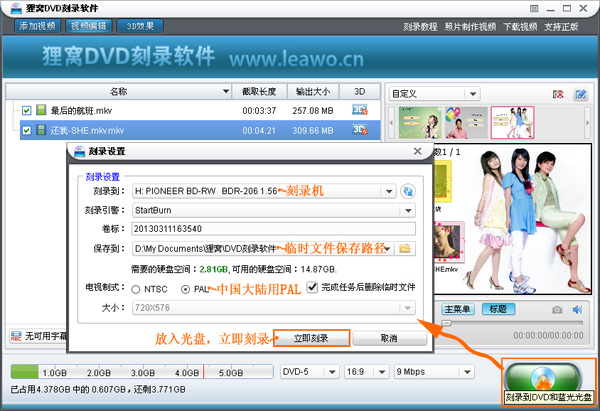Switch to the 主菜单 preview tab
600x411 pixels.
[458, 309]
